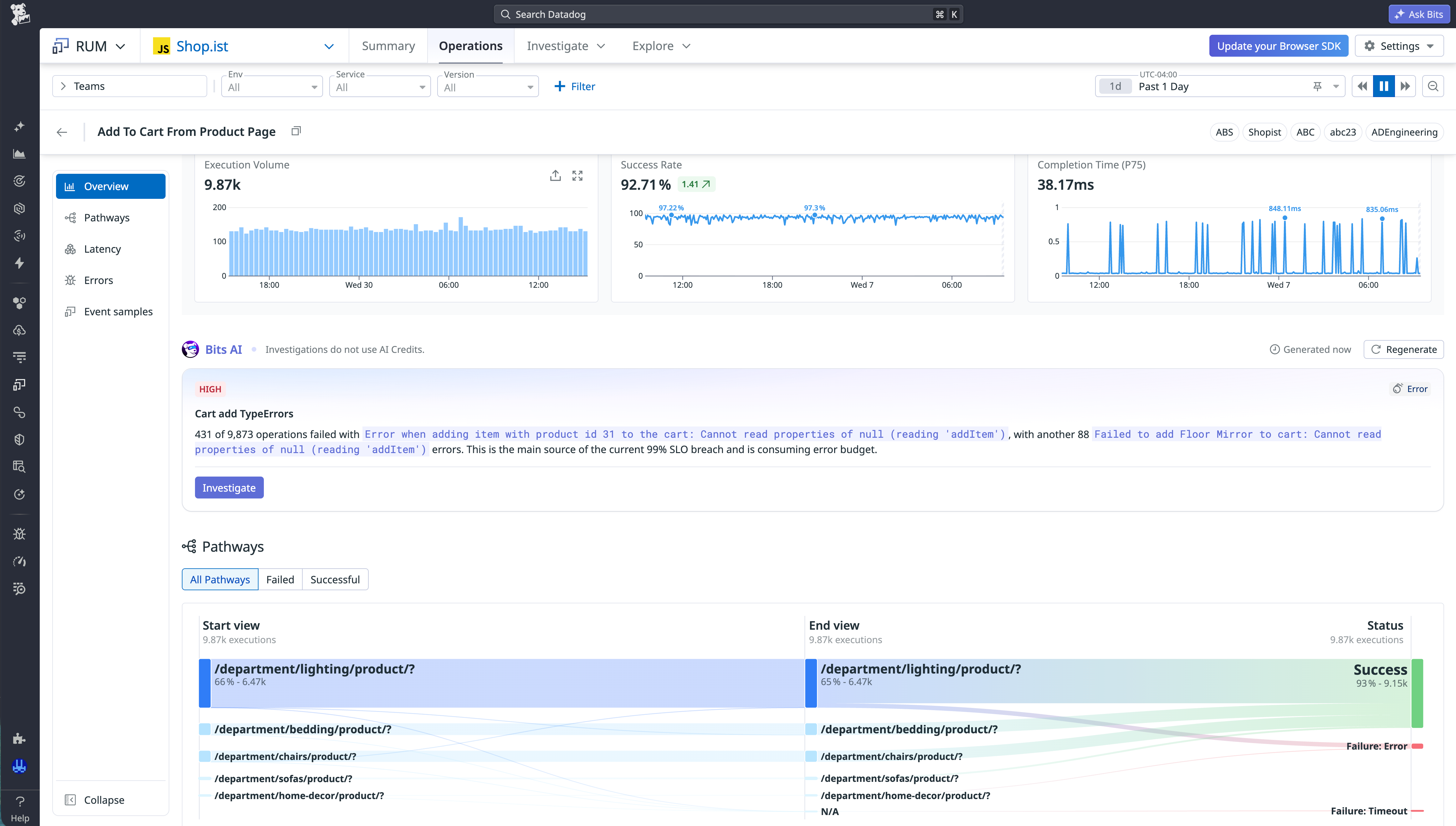Open the Settings dropdown menu
The image size is (1456, 826).
coord(1399,46)
